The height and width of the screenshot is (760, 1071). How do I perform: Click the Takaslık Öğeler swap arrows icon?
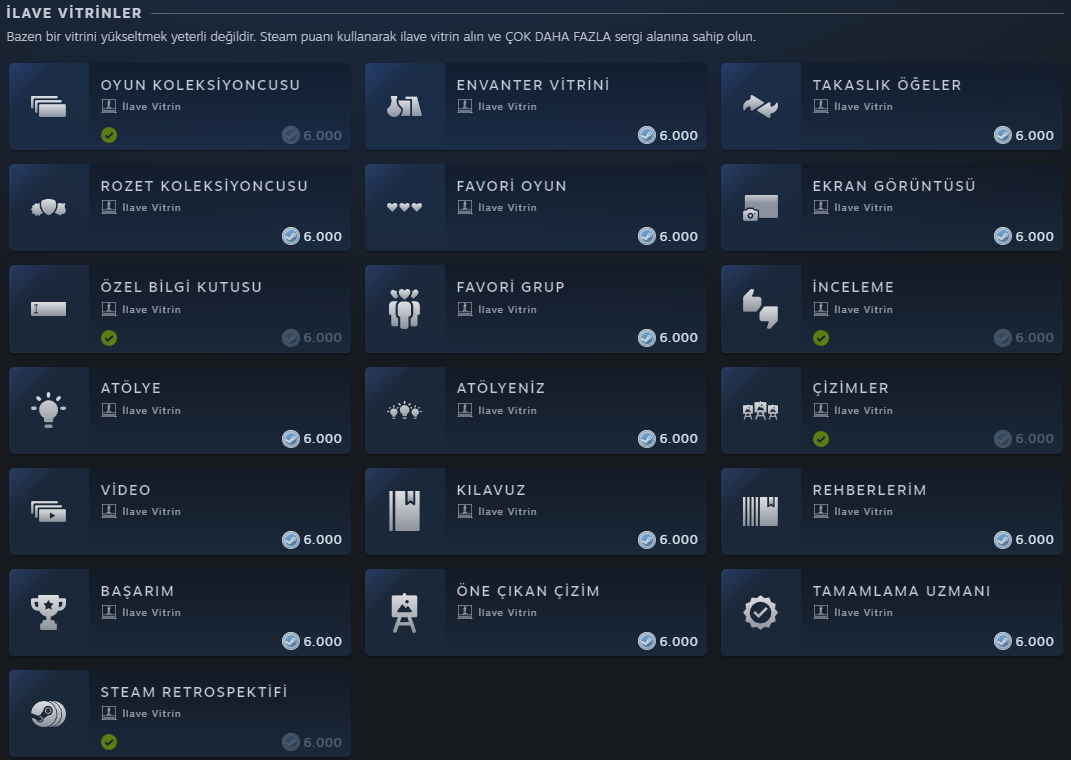(x=760, y=107)
